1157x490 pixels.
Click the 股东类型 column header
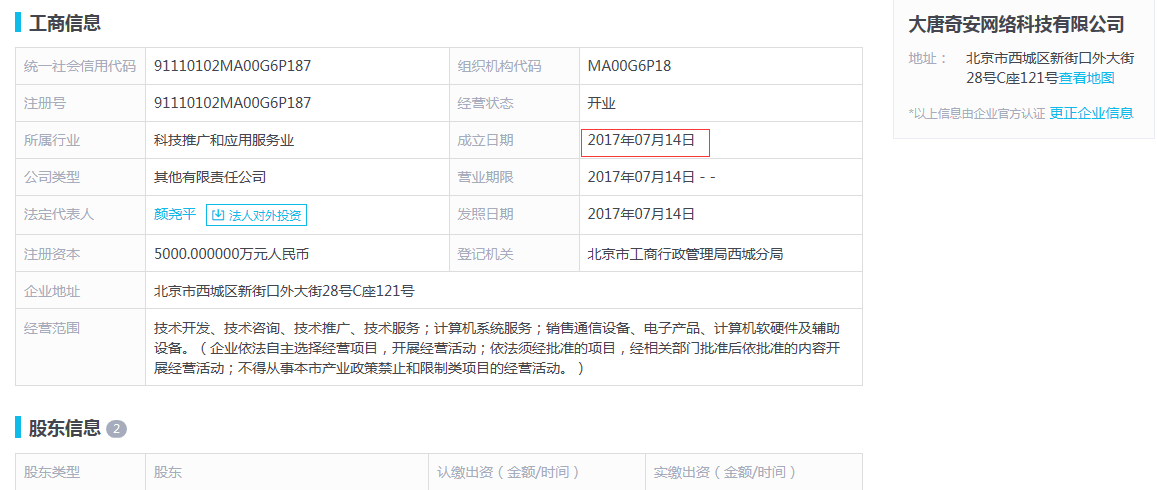pyautogui.click(x=80, y=472)
